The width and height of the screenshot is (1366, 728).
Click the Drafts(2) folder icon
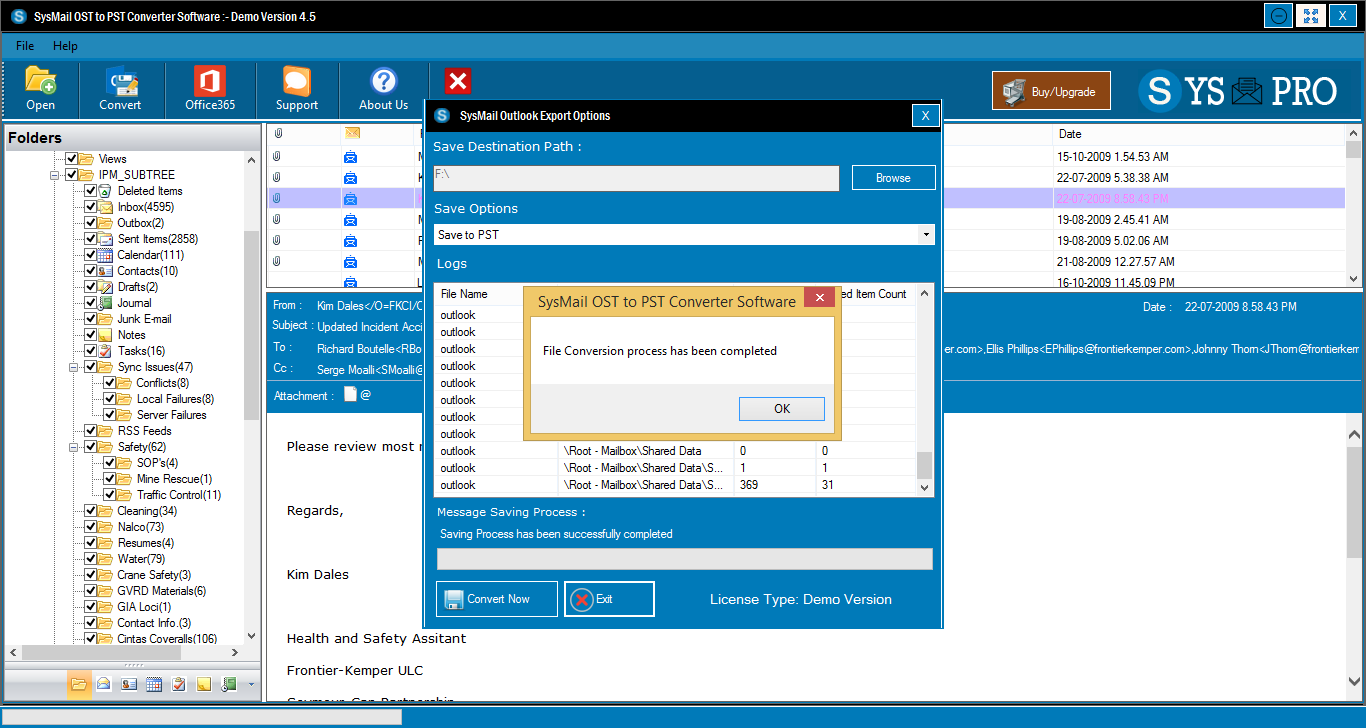(105, 287)
